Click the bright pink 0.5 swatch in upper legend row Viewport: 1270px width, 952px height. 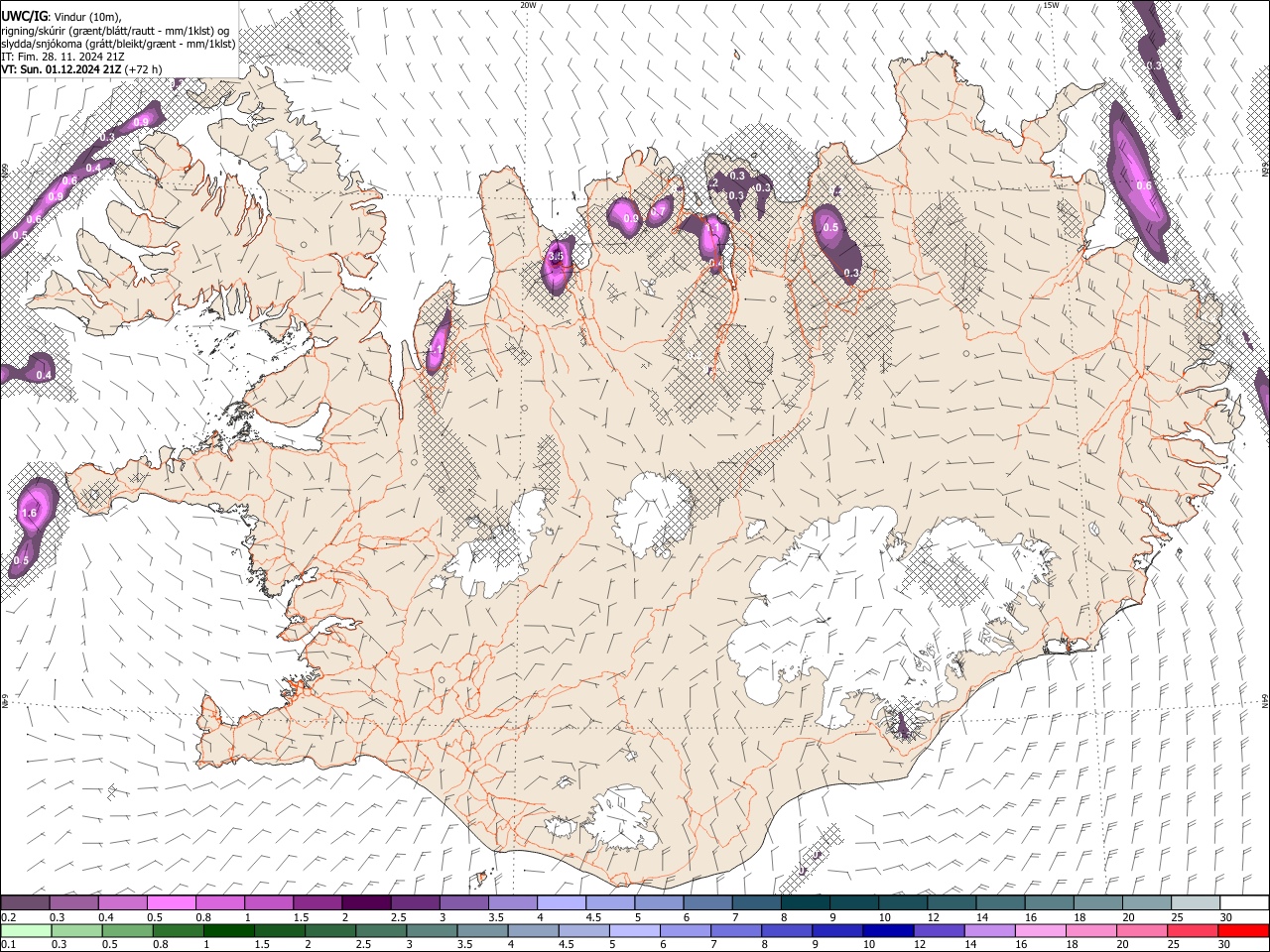[172, 902]
